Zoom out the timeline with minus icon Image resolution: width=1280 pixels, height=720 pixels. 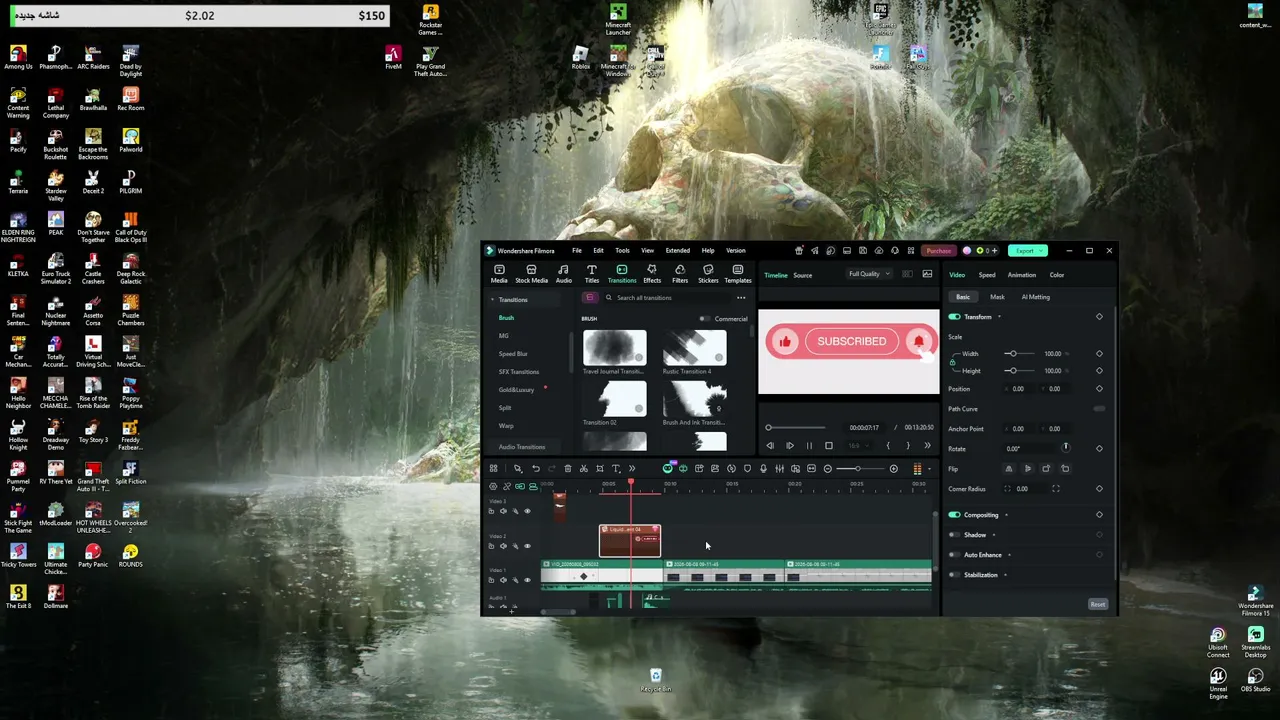tap(827, 469)
